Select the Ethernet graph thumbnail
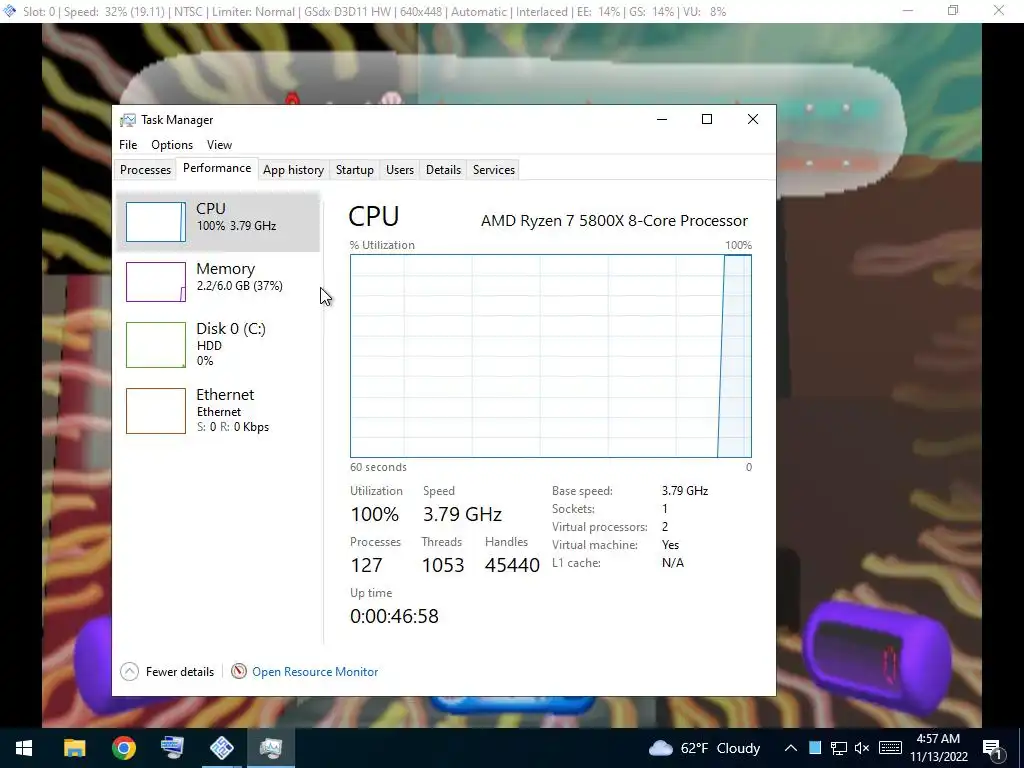Image resolution: width=1024 pixels, height=768 pixels. (155, 411)
